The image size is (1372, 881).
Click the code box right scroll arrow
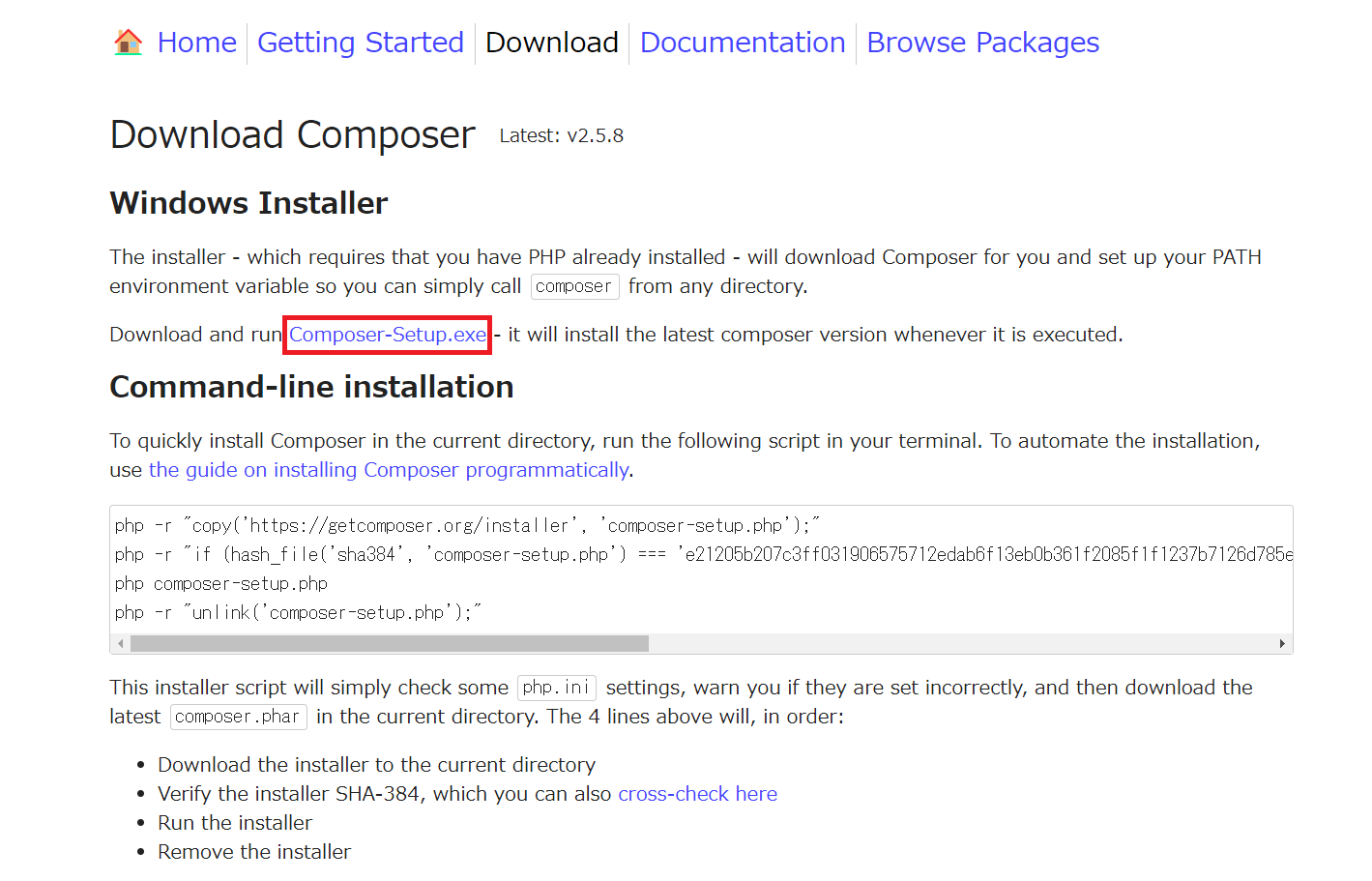click(1282, 644)
